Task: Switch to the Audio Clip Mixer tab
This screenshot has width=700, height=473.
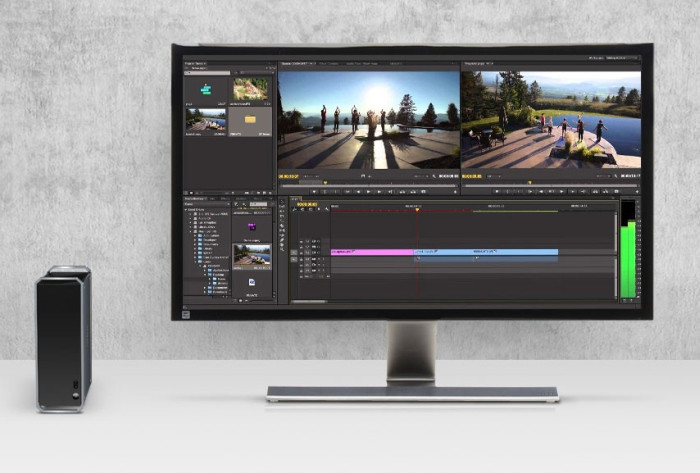Action: pyautogui.click(x=362, y=63)
